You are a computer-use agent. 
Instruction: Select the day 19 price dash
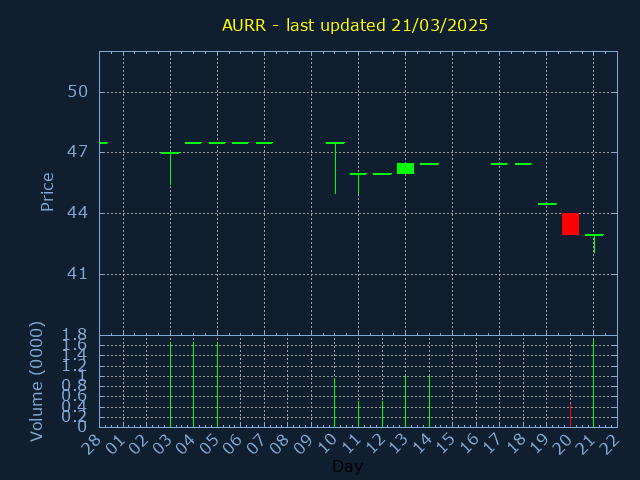click(x=547, y=204)
